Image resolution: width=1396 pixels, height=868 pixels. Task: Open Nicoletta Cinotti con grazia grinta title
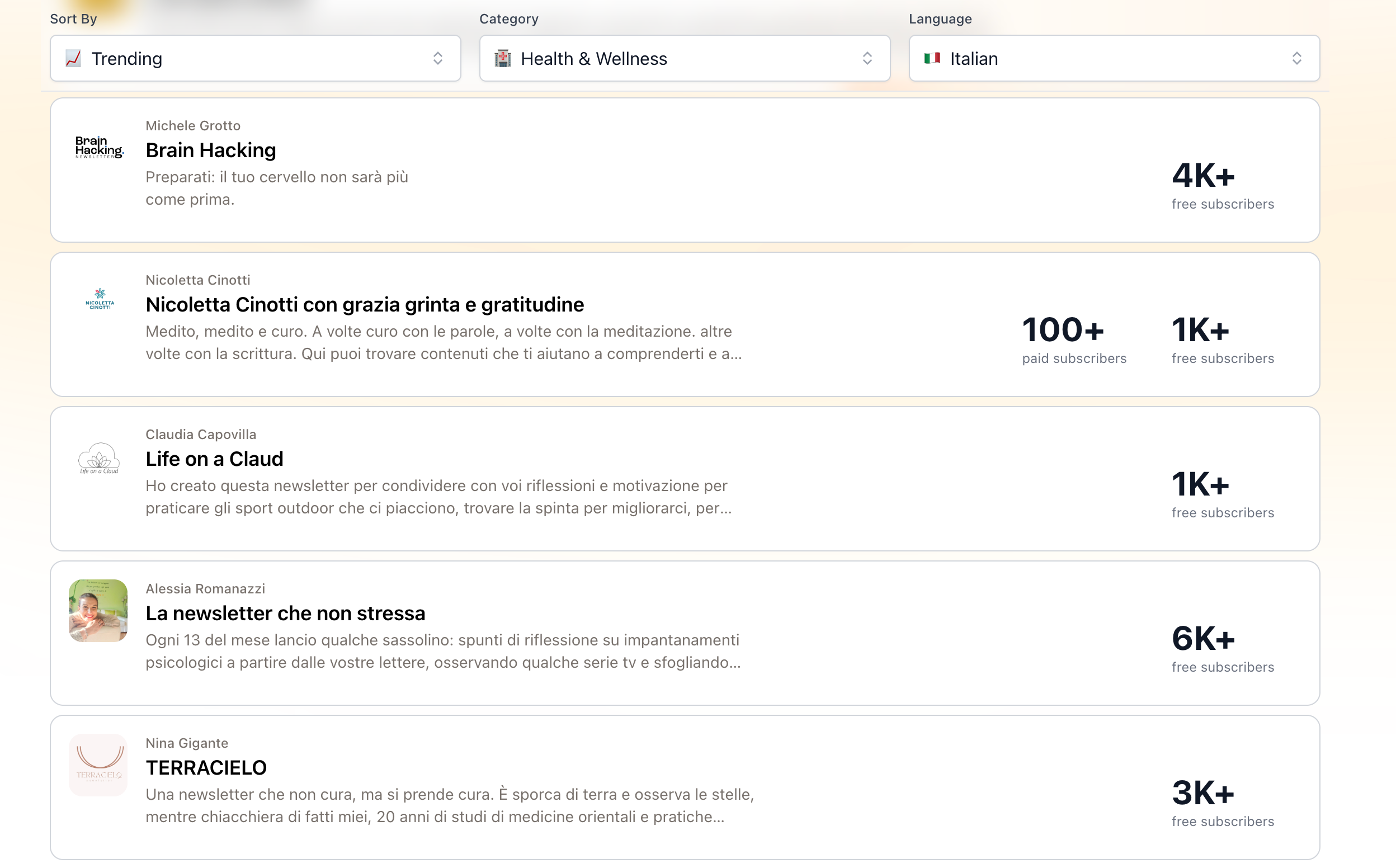[x=365, y=305]
